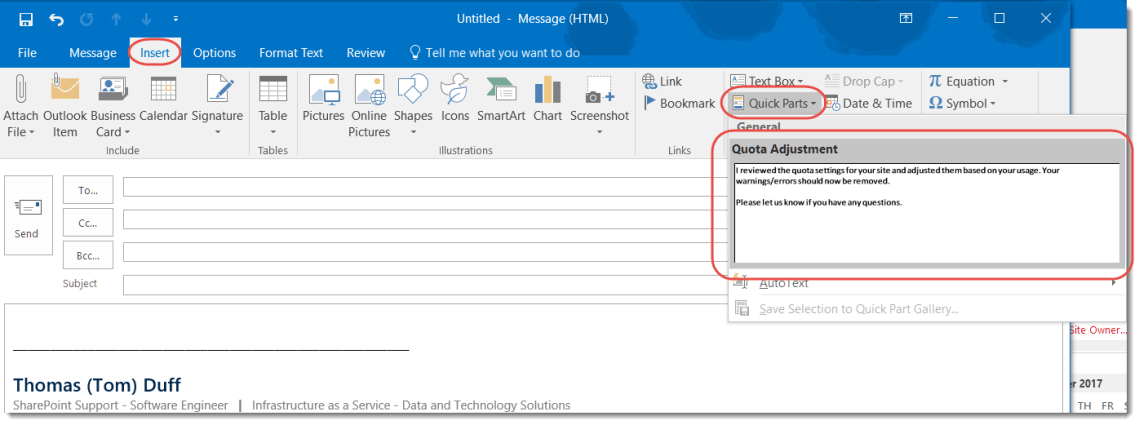Expand the AutoText submenu
Screen dimensions: 1139x425
click(x=926, y=283)
